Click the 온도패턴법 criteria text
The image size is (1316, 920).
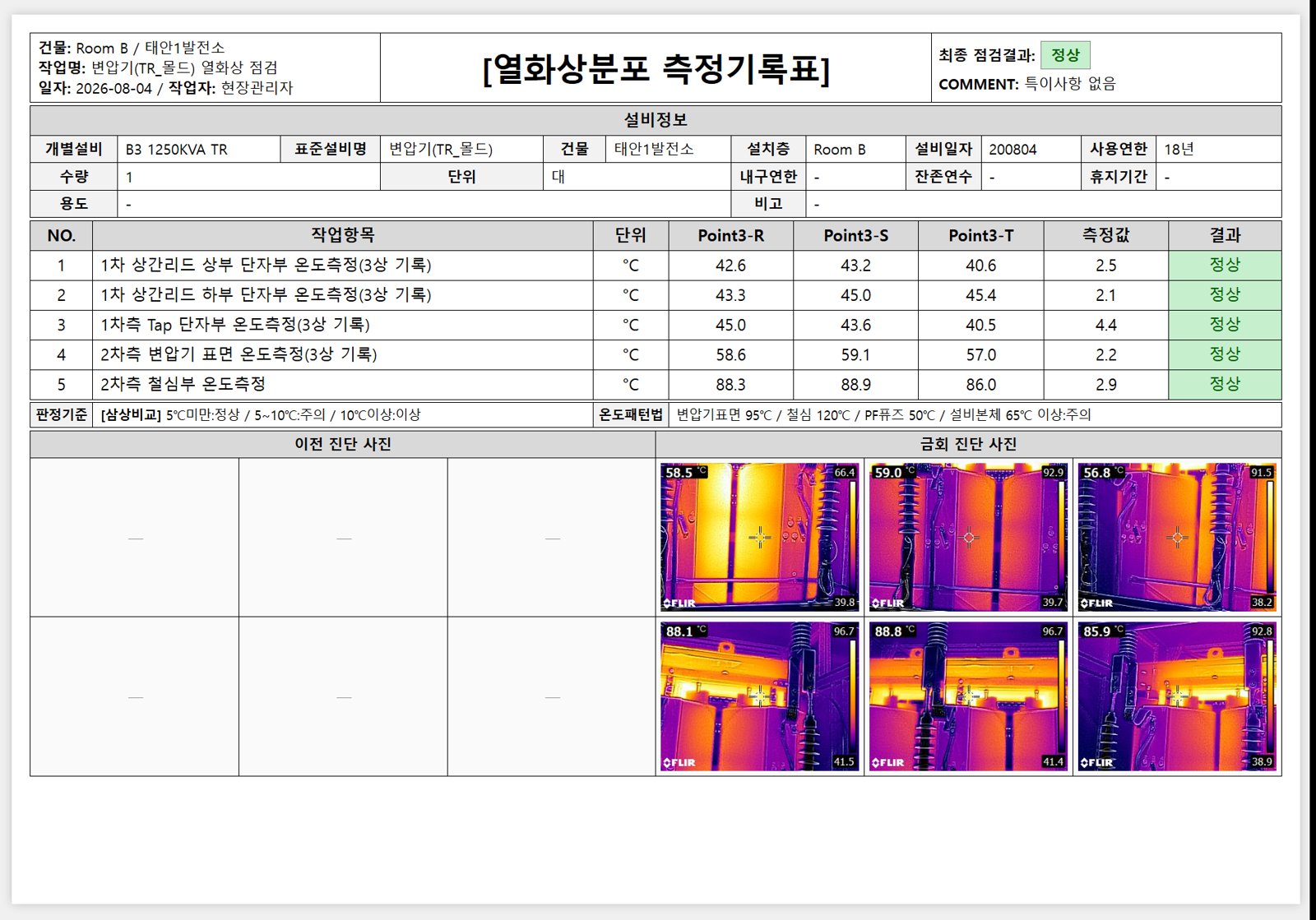click(x=883, y=414)
